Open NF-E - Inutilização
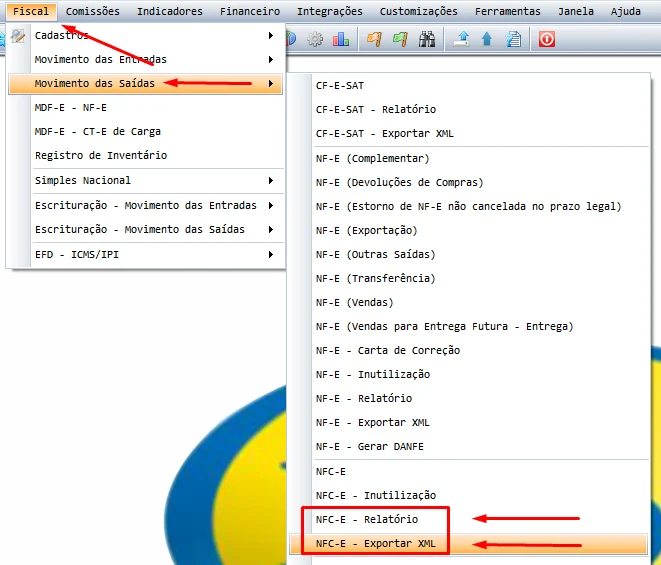The height and width of the screenshot is (565, 661). point(469,374)
